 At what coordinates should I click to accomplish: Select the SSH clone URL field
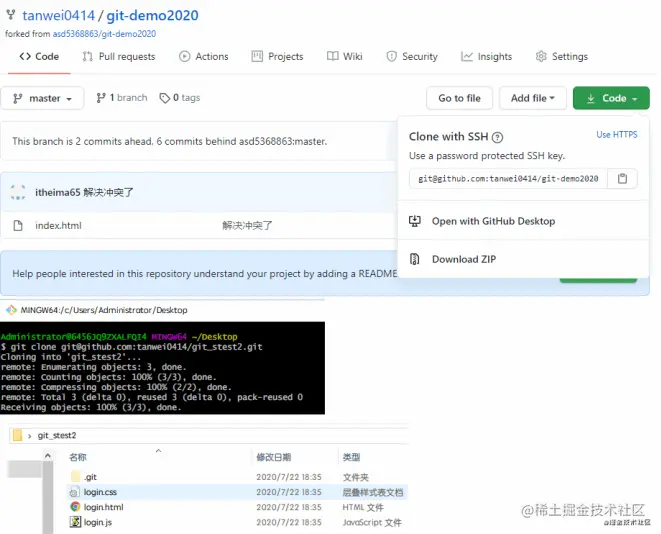(508, 179)
